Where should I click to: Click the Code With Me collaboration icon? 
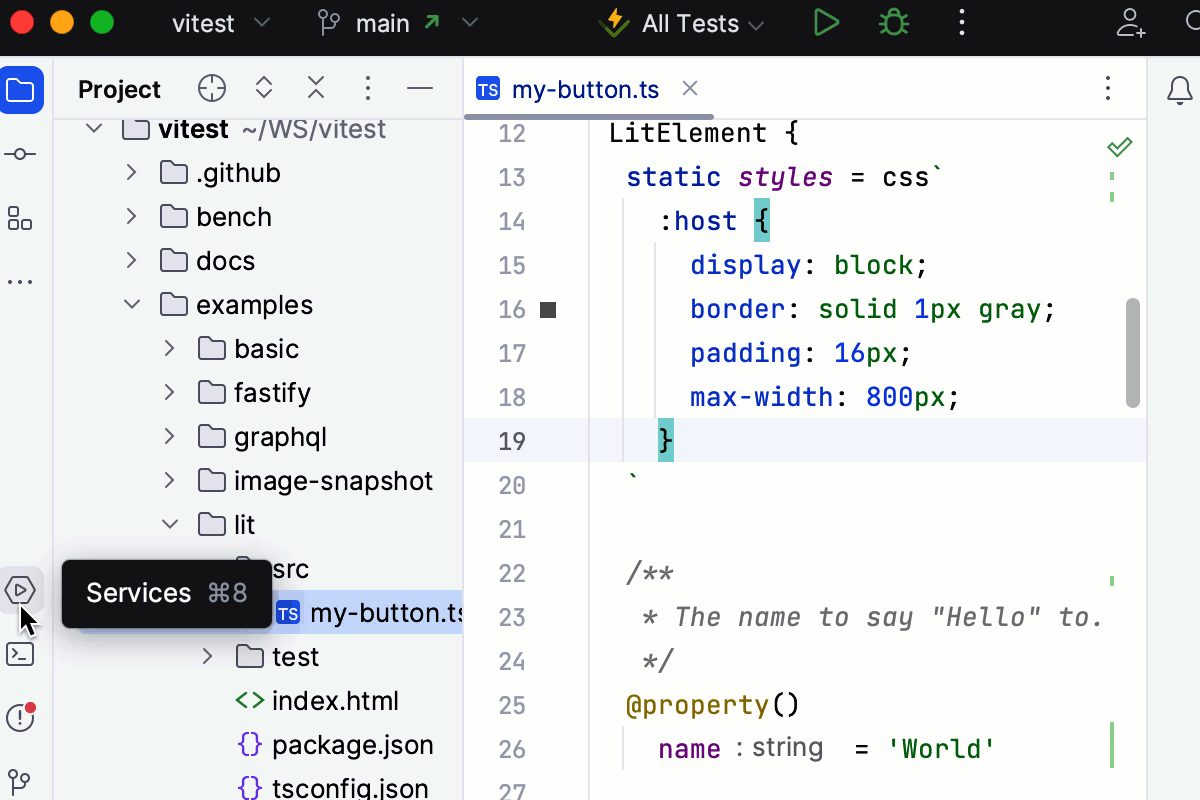(1131, 24)
